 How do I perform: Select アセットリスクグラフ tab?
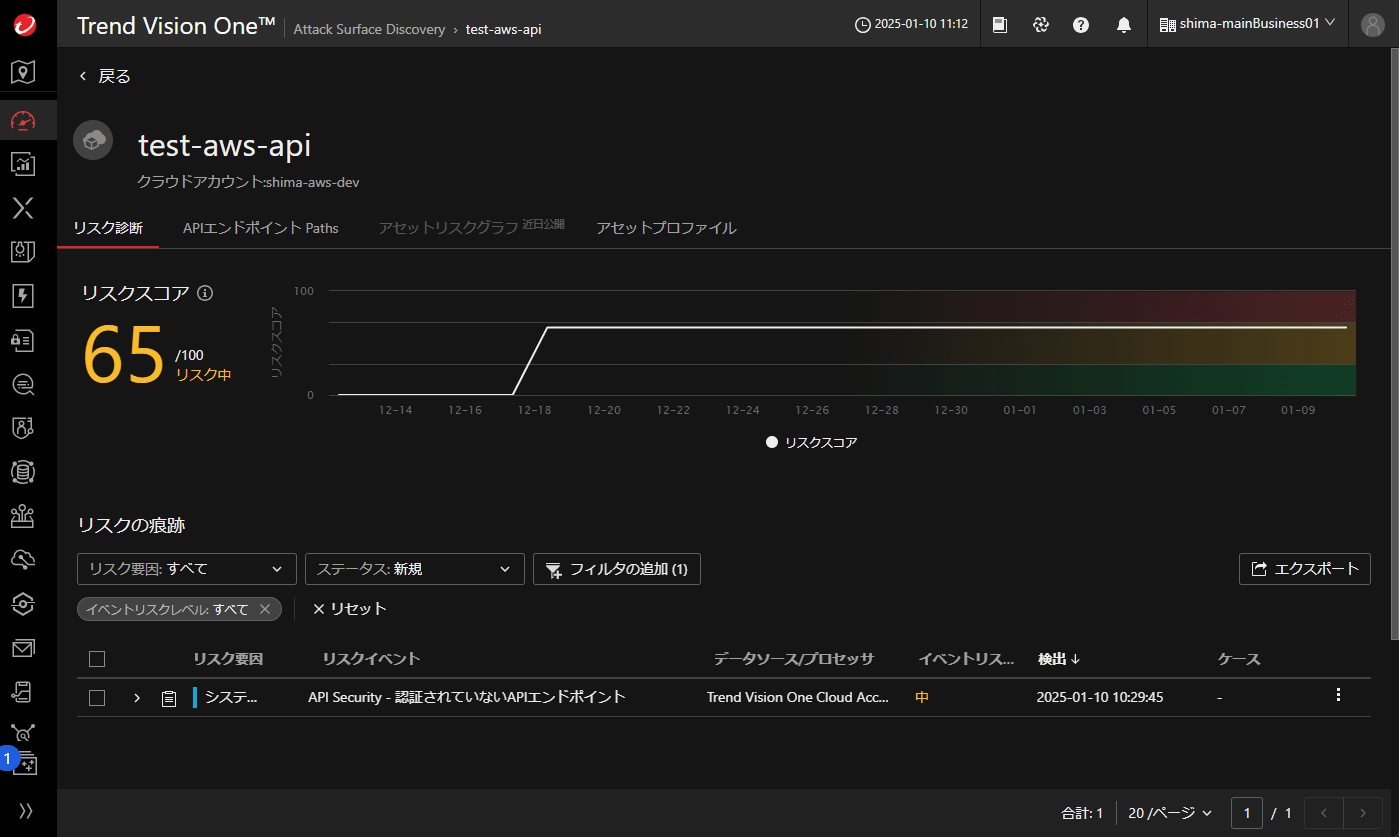coord(448,228)
